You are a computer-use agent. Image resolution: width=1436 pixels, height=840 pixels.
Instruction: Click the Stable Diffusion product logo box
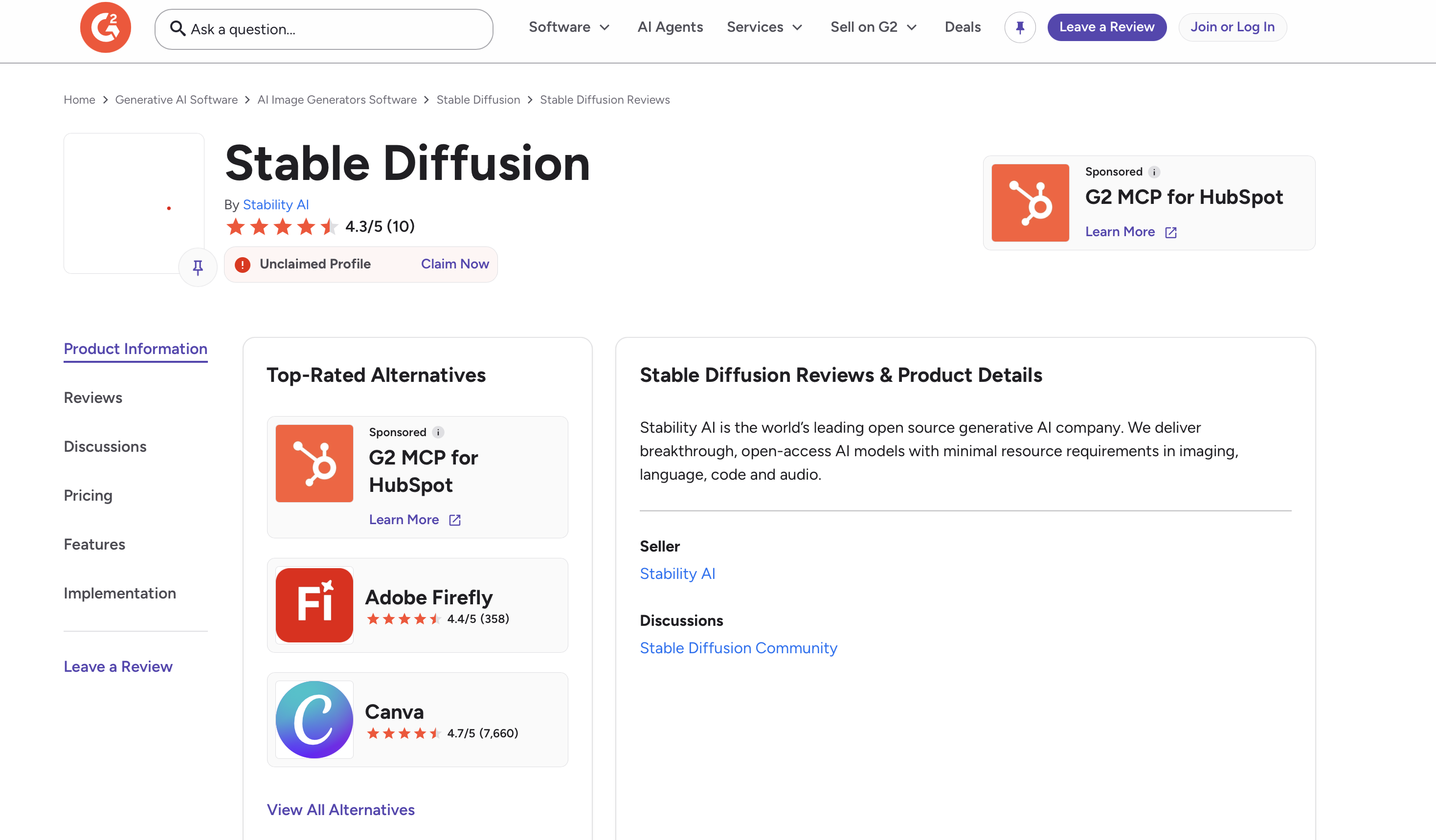[134, 203]
